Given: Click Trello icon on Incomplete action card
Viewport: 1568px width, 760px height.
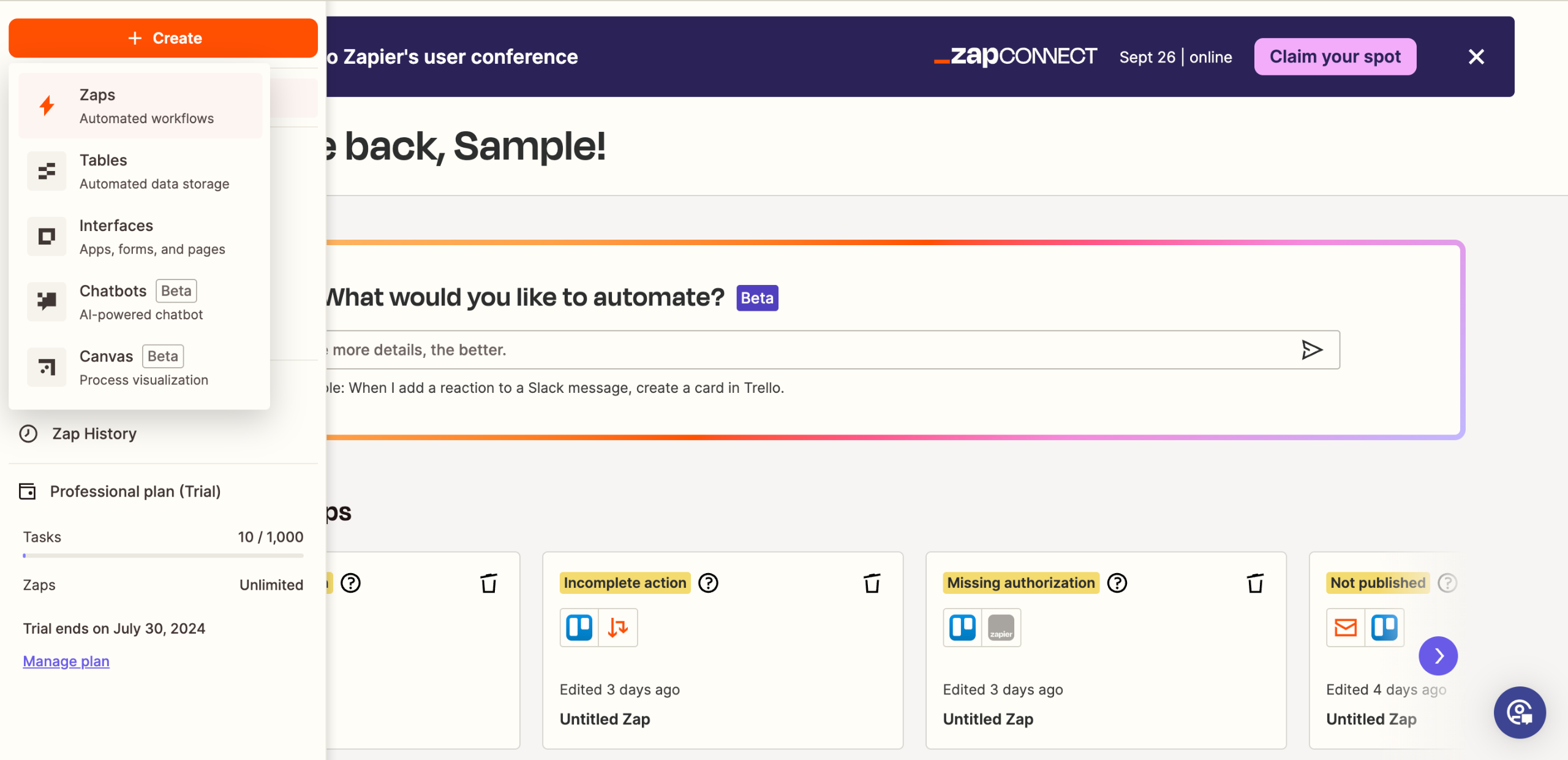Looking at the screenshot, I should tap(579, 628).
